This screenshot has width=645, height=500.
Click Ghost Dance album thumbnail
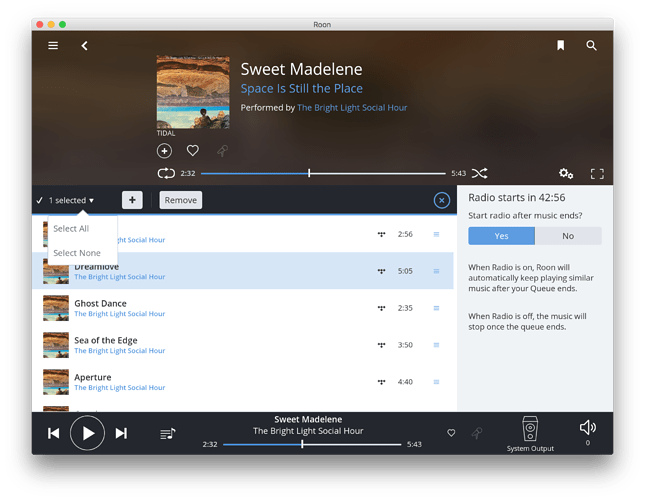56,308
